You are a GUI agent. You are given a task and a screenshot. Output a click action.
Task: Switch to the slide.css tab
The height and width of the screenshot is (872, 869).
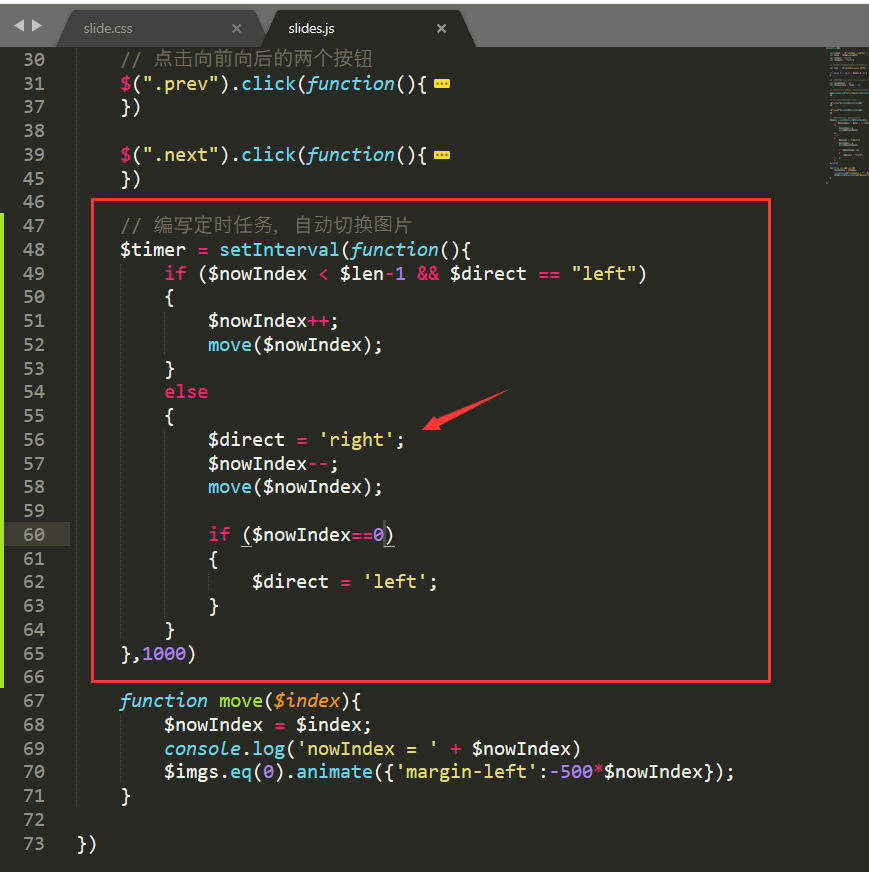108,28
